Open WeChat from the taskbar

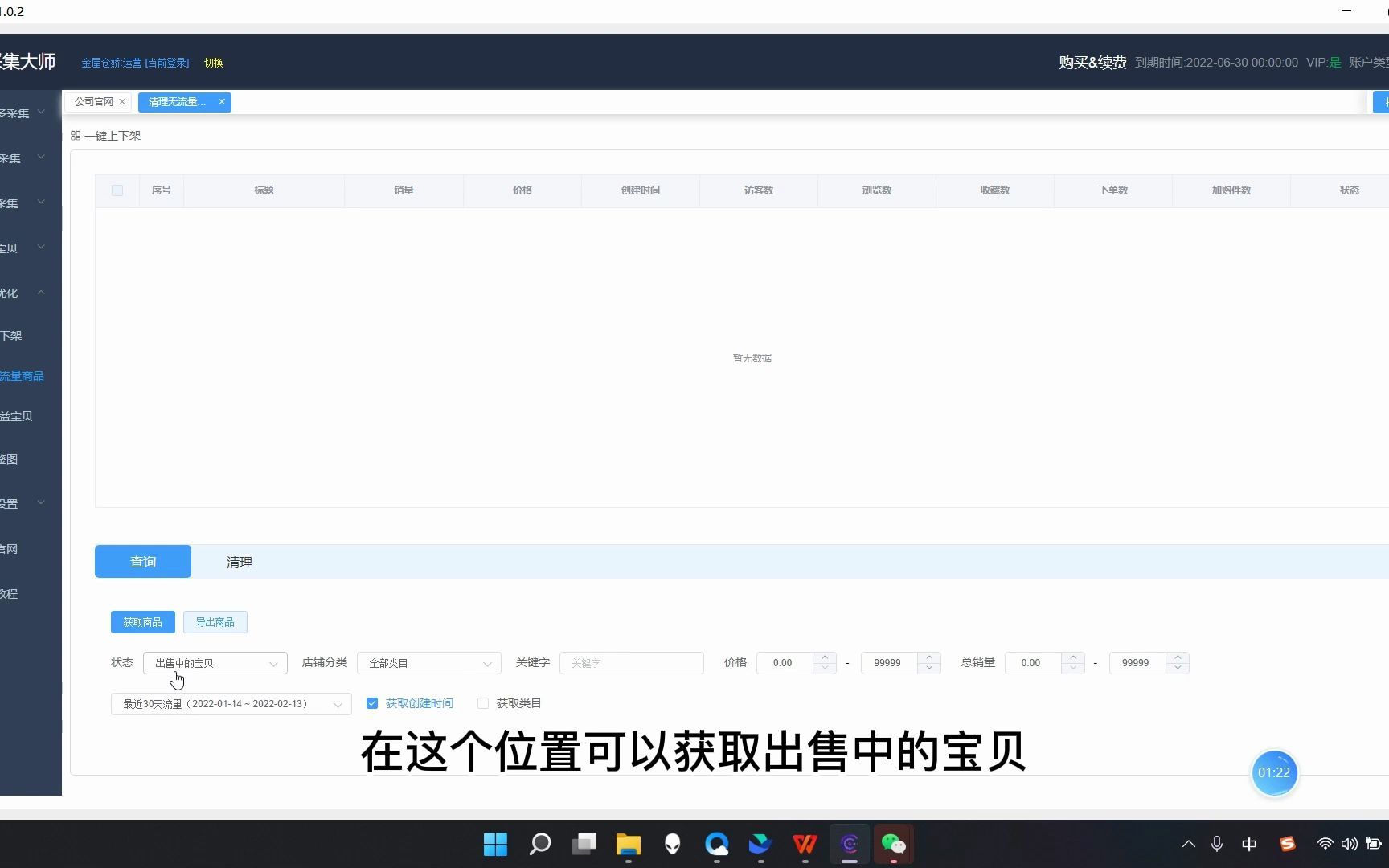point(894,844)
